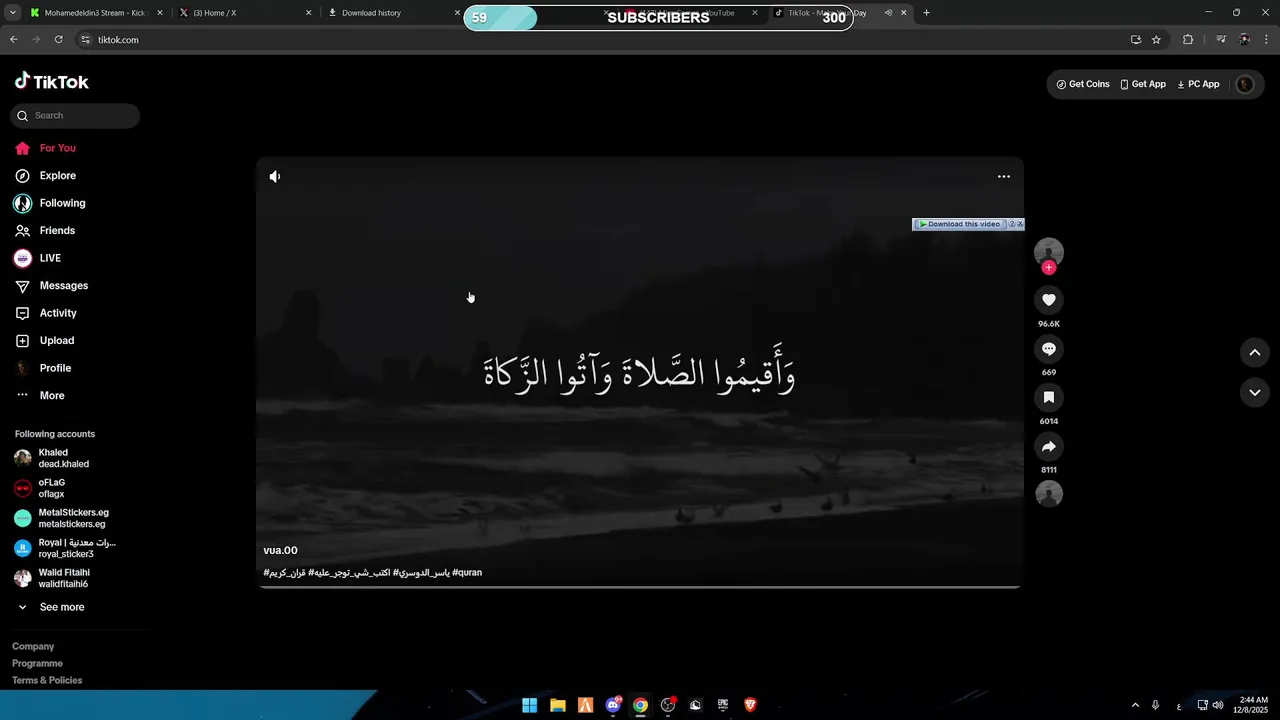Open a new browser tab
The image size is (1280, 720).
(x=926, y=13)
